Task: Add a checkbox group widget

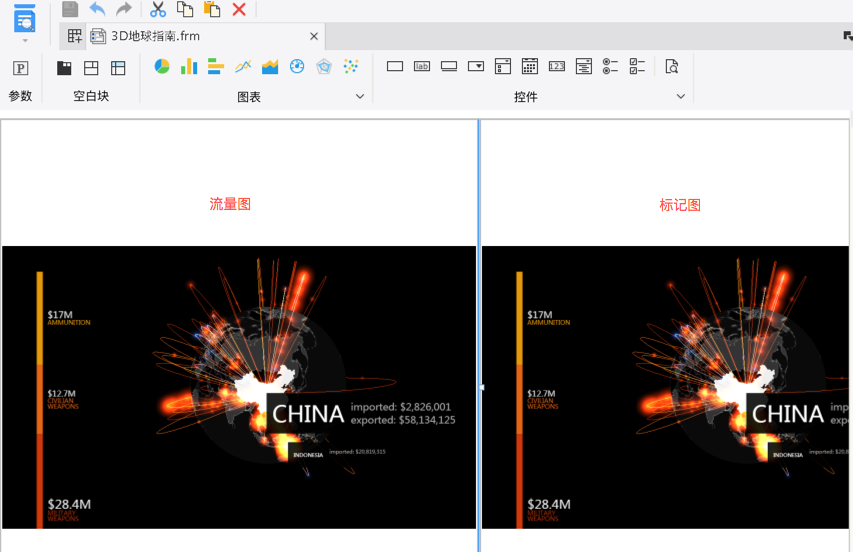Action: pos(638,66)
